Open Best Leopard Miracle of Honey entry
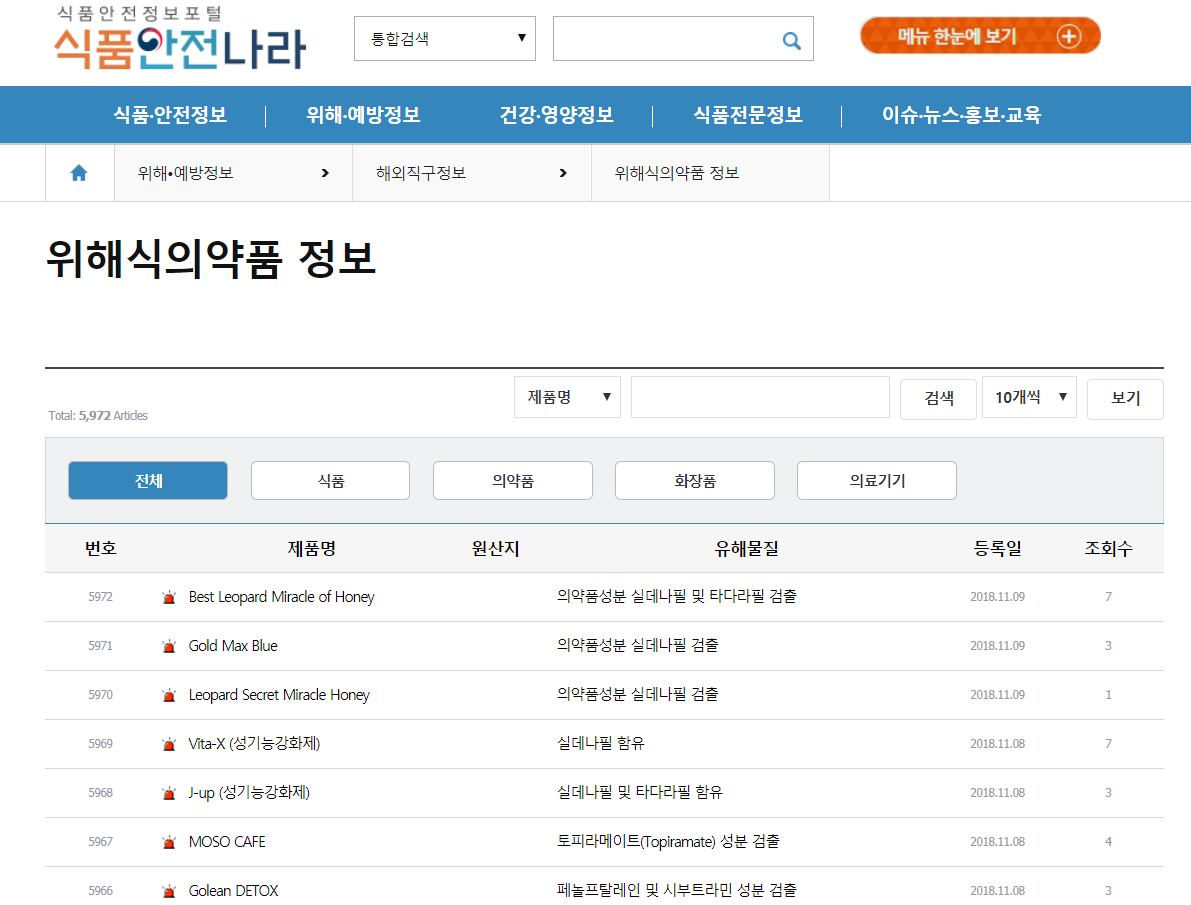 (x=282, y=597)
